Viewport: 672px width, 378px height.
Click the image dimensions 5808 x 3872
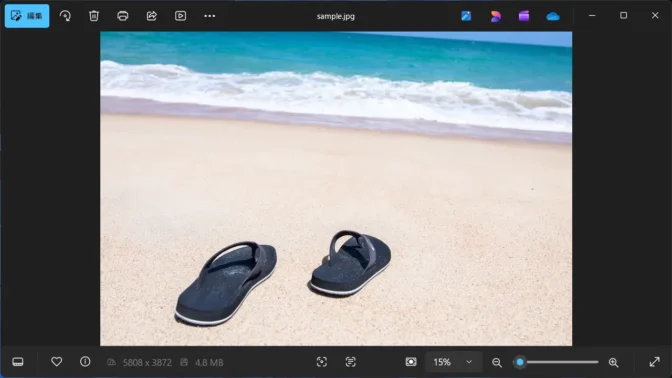147,363
